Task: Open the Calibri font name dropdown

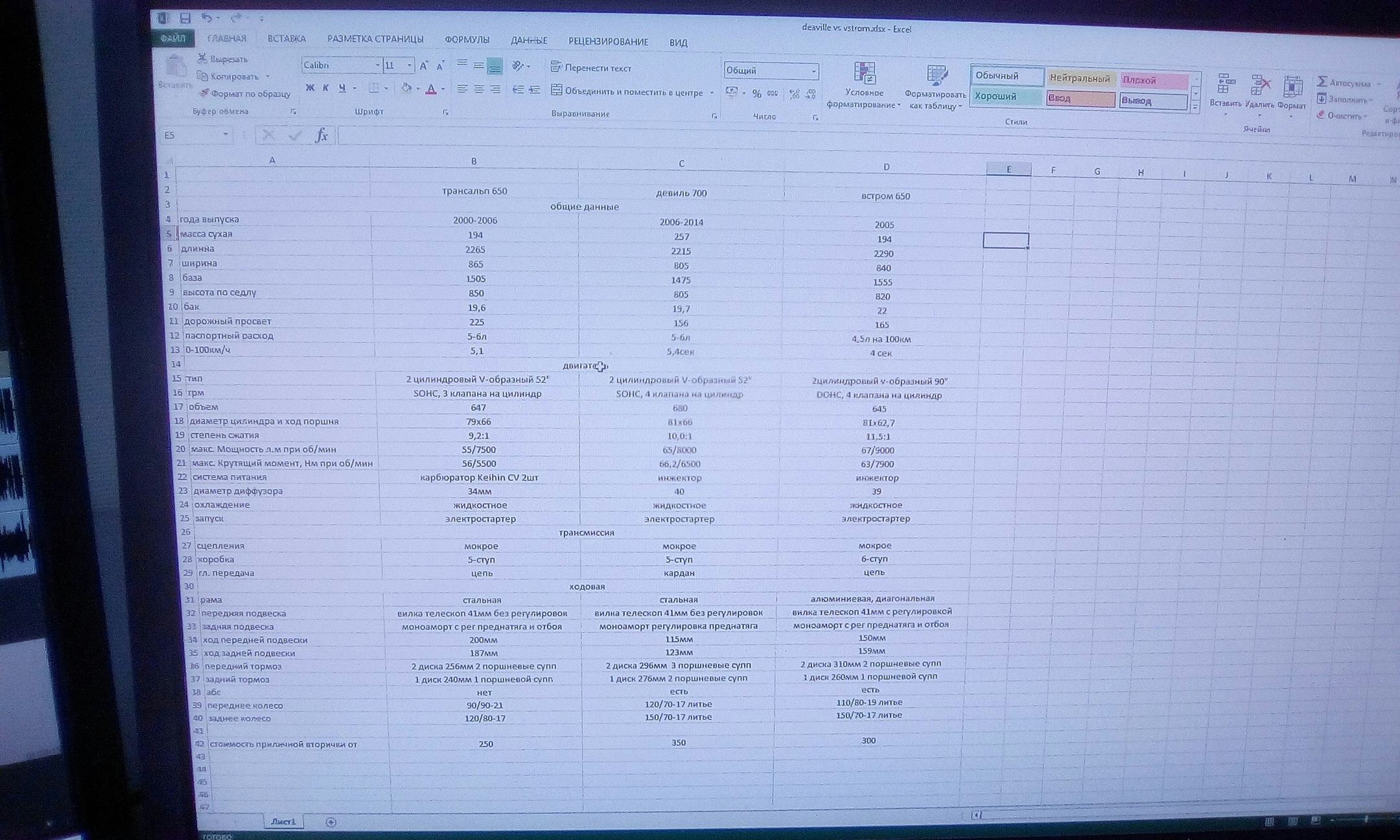Action: click(x=377, y=65)
